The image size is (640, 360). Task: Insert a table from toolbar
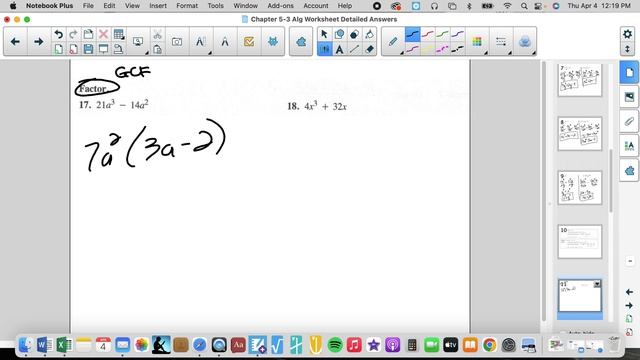pyautogui.click(x=118, y=34)
